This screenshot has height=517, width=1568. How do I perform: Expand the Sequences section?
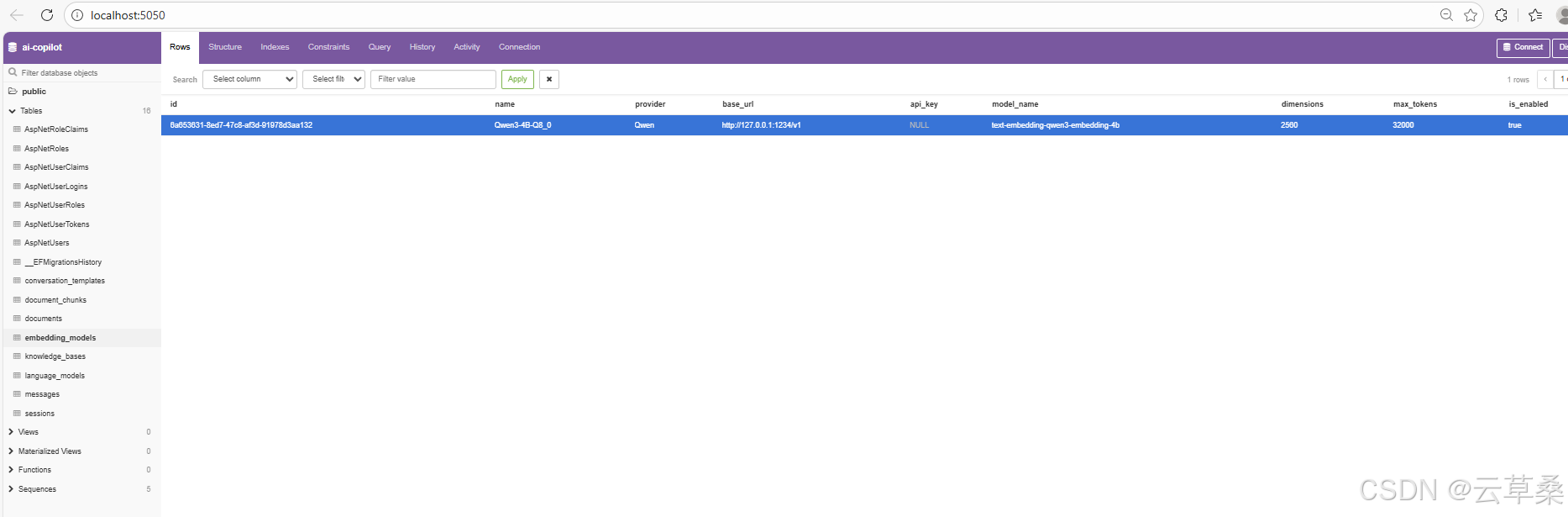[x=11, y=488]
